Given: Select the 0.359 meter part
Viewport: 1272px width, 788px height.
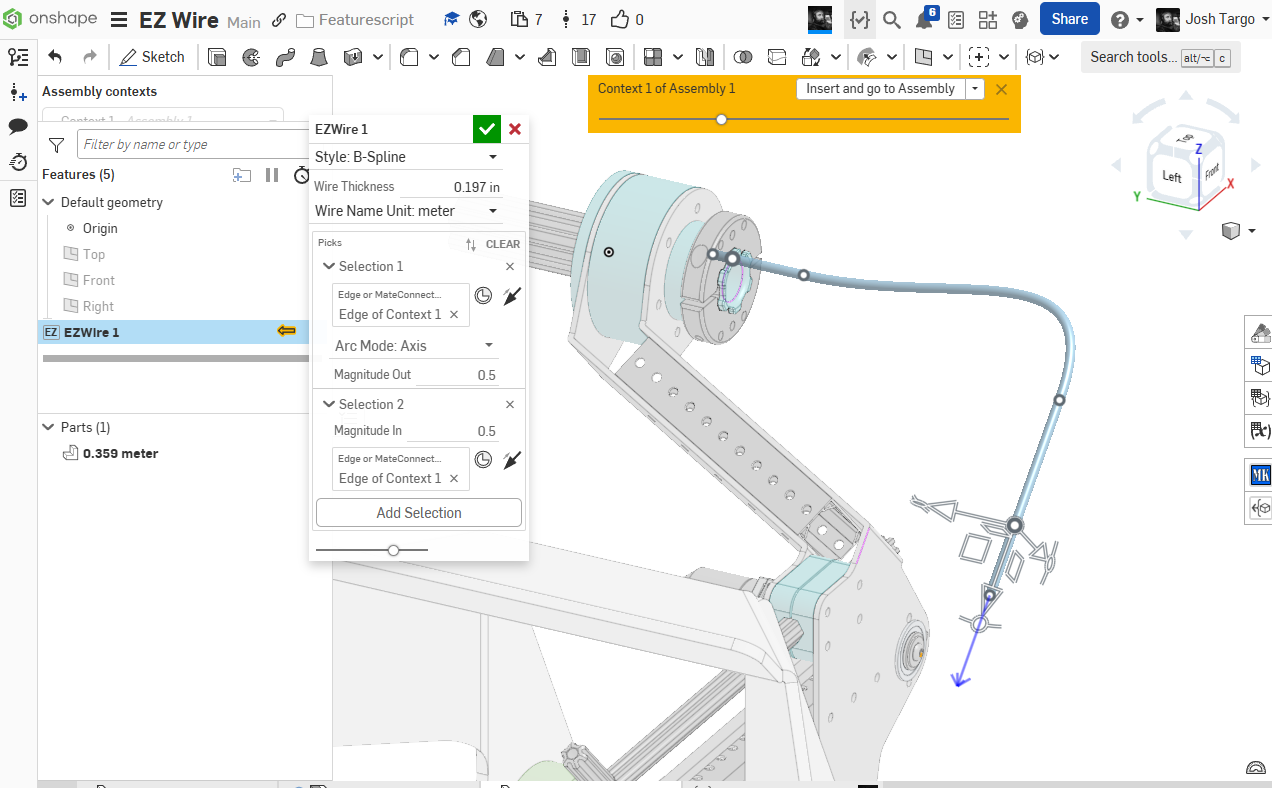Looking at the screenshot, I should pyautogui.click(x=120, y=453).
